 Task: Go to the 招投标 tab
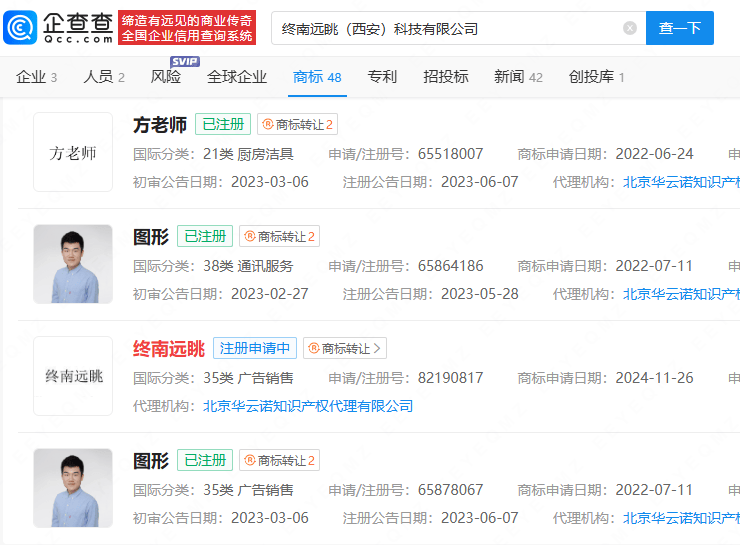coord(446,77)
